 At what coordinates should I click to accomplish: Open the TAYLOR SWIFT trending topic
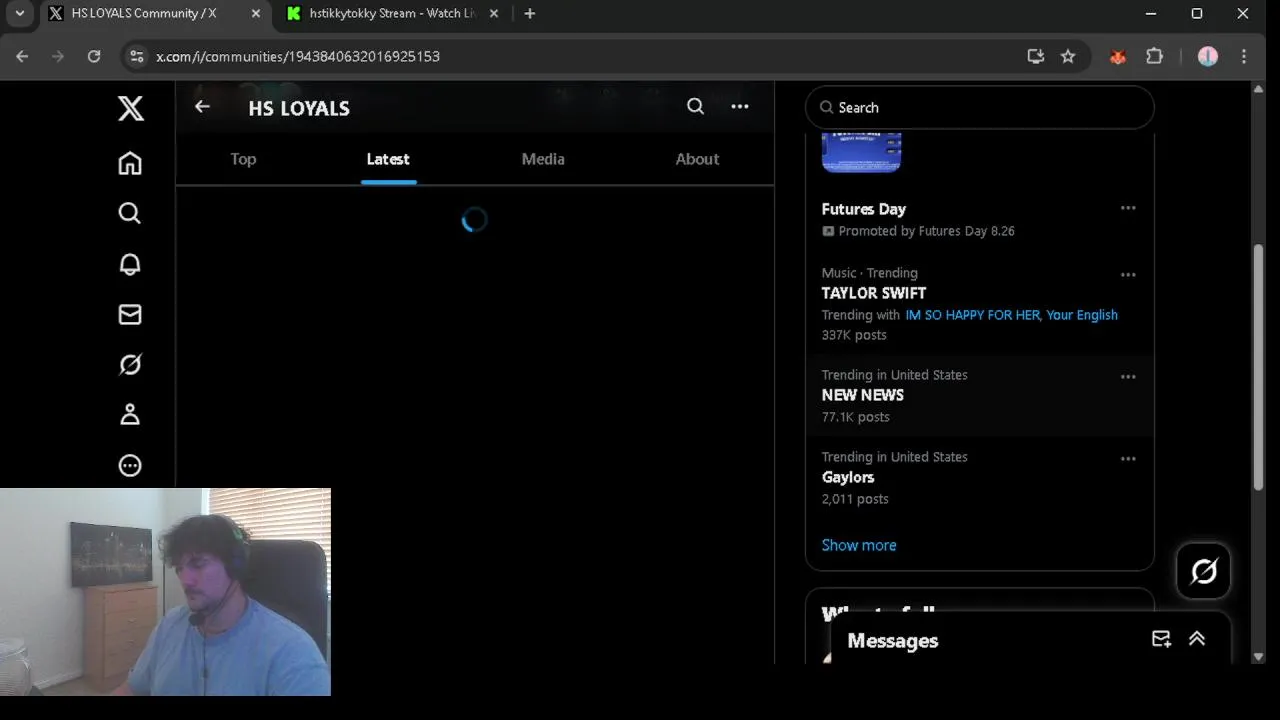tap(874, 293)
